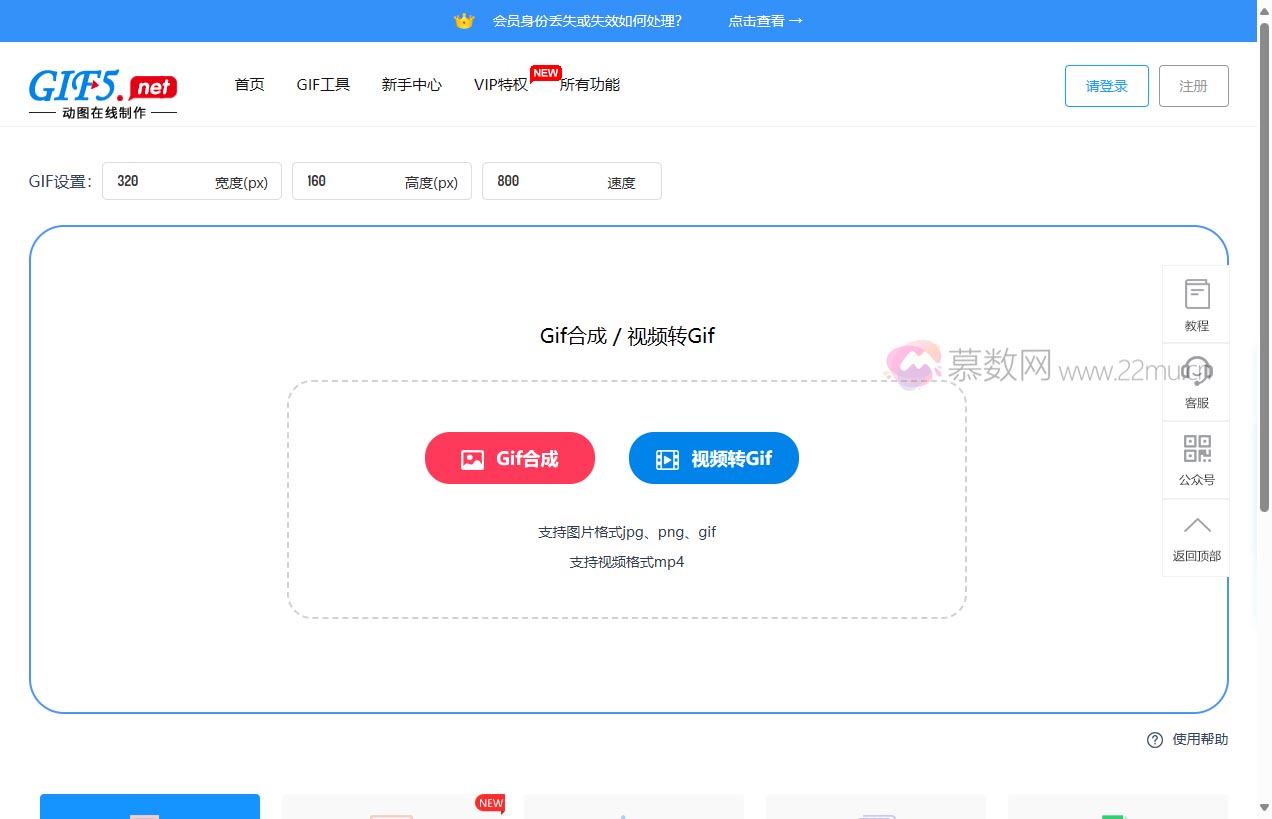
Task: Open the 首页 menu item
Action: coord(249,85)
